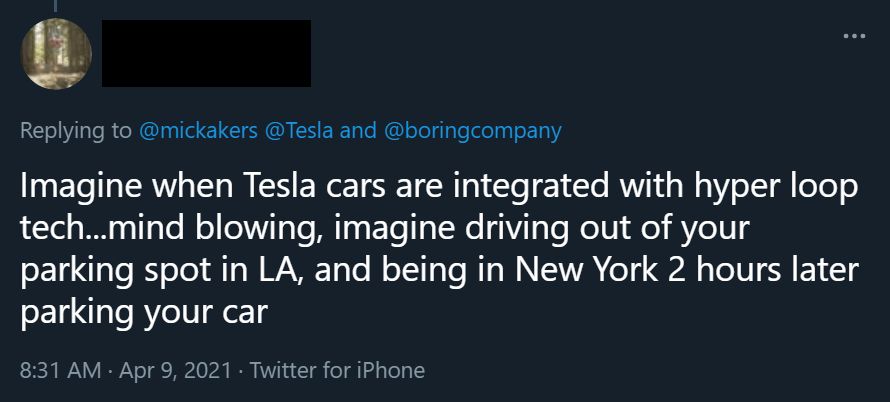
Task: Click the 8:31 AM timestamp
Action: pyautogui.click(x=59, y=370)
